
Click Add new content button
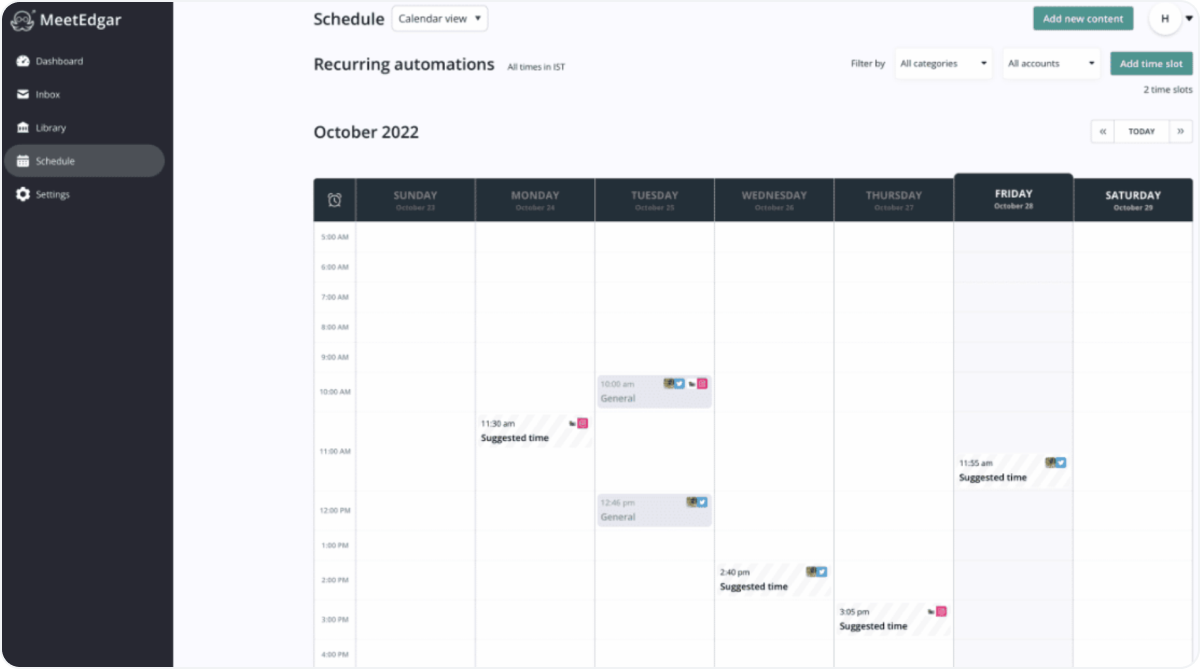pyautogui.click(x=1083, y=19)
